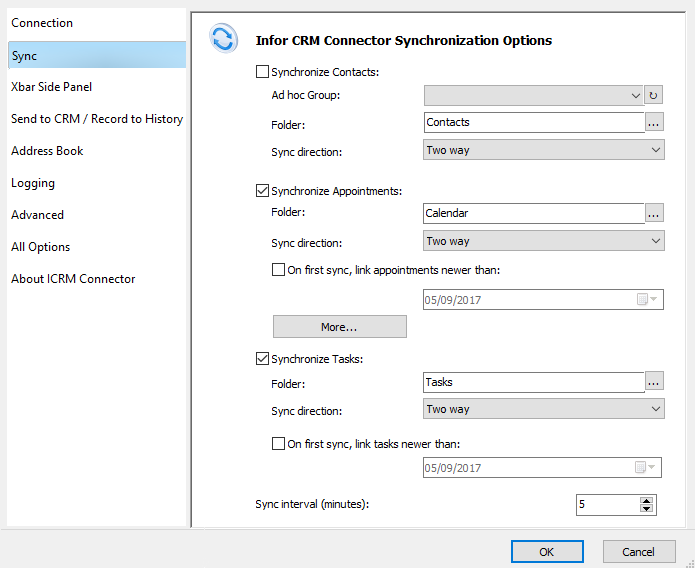This screenshot has width=695, height=568.
Task: Open calendar picker for the tasks date
Action: tap(645, 467)
